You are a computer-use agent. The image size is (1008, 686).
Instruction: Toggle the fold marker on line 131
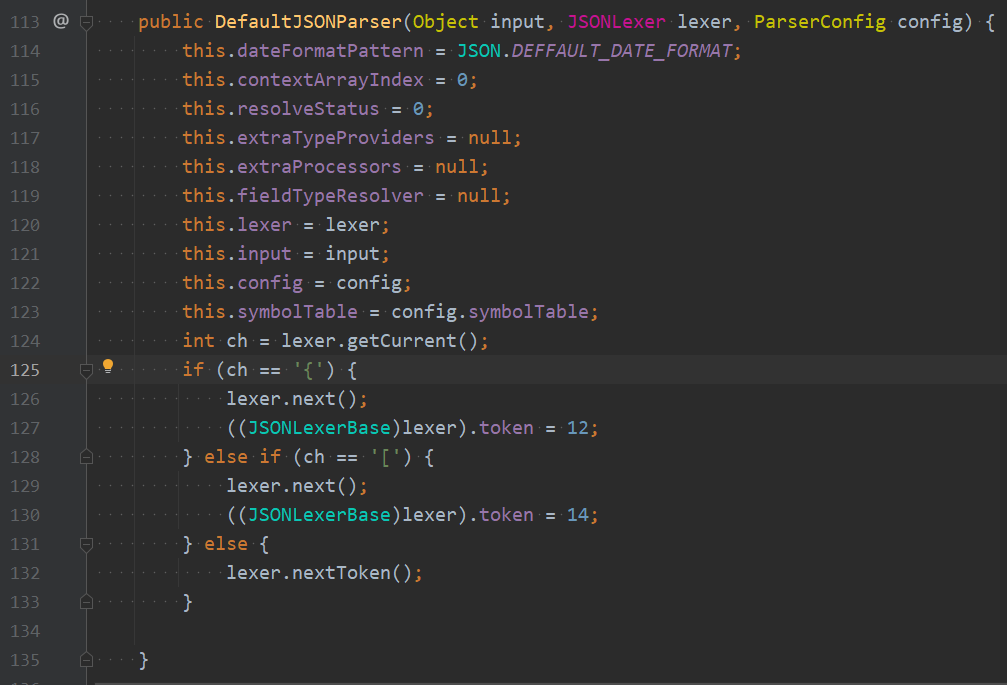pyautogui.click(x=86, y=545)
